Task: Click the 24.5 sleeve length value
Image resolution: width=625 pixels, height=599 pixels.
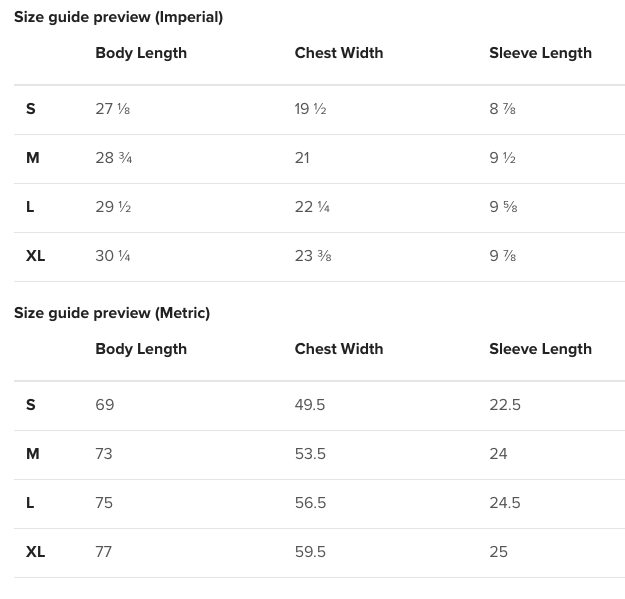Action: coord(505,503)
